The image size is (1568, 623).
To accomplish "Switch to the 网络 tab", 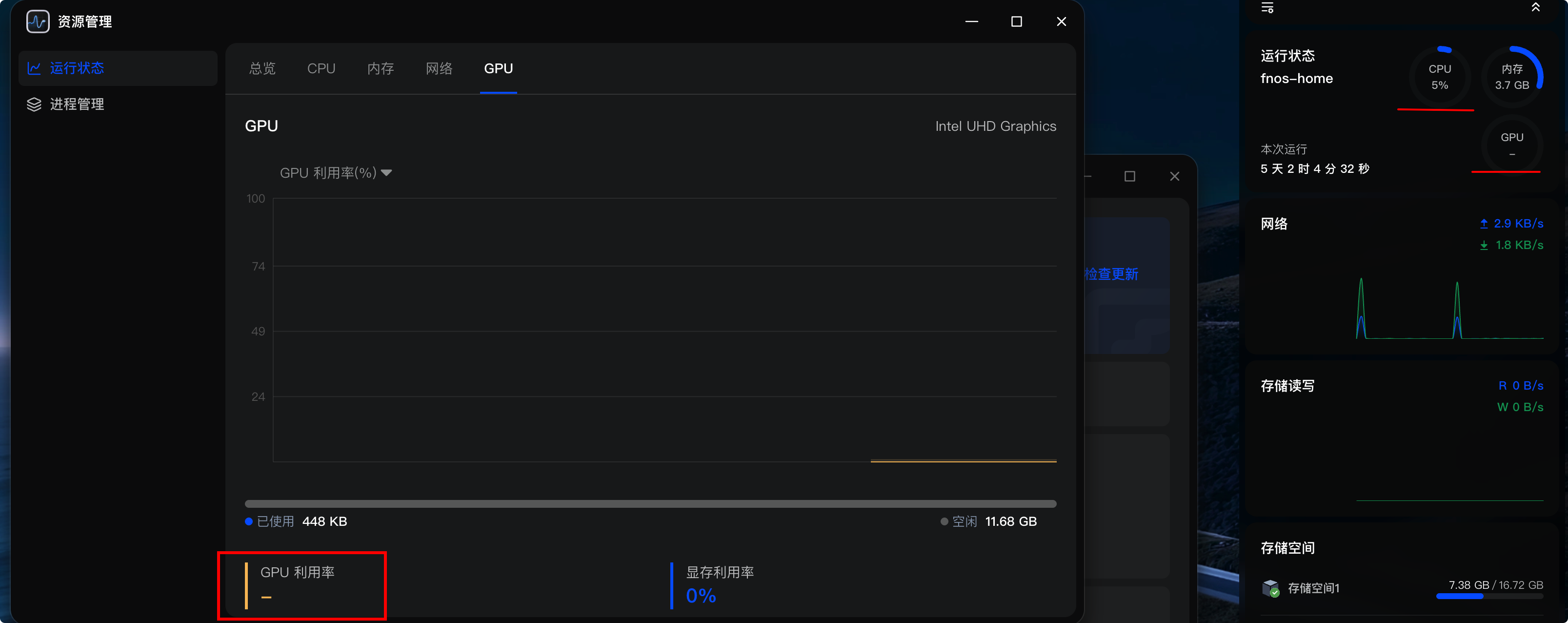I will (440, 69).
